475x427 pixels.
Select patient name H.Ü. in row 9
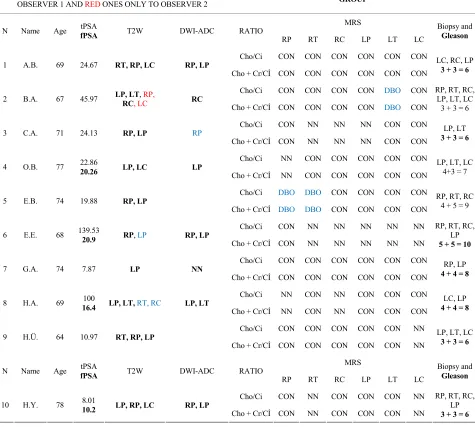[30, 337]
